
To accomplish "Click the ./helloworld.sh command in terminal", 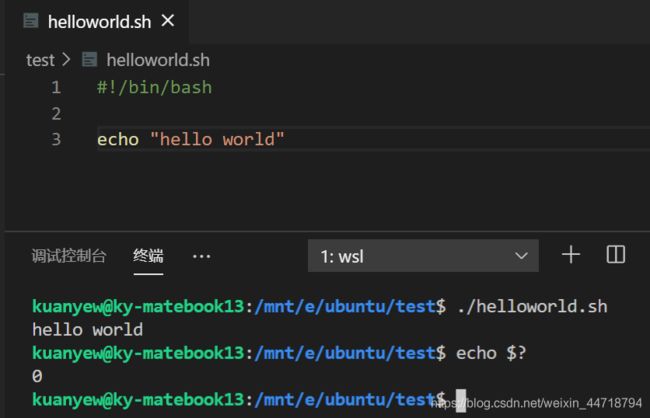I will point(532,306).
